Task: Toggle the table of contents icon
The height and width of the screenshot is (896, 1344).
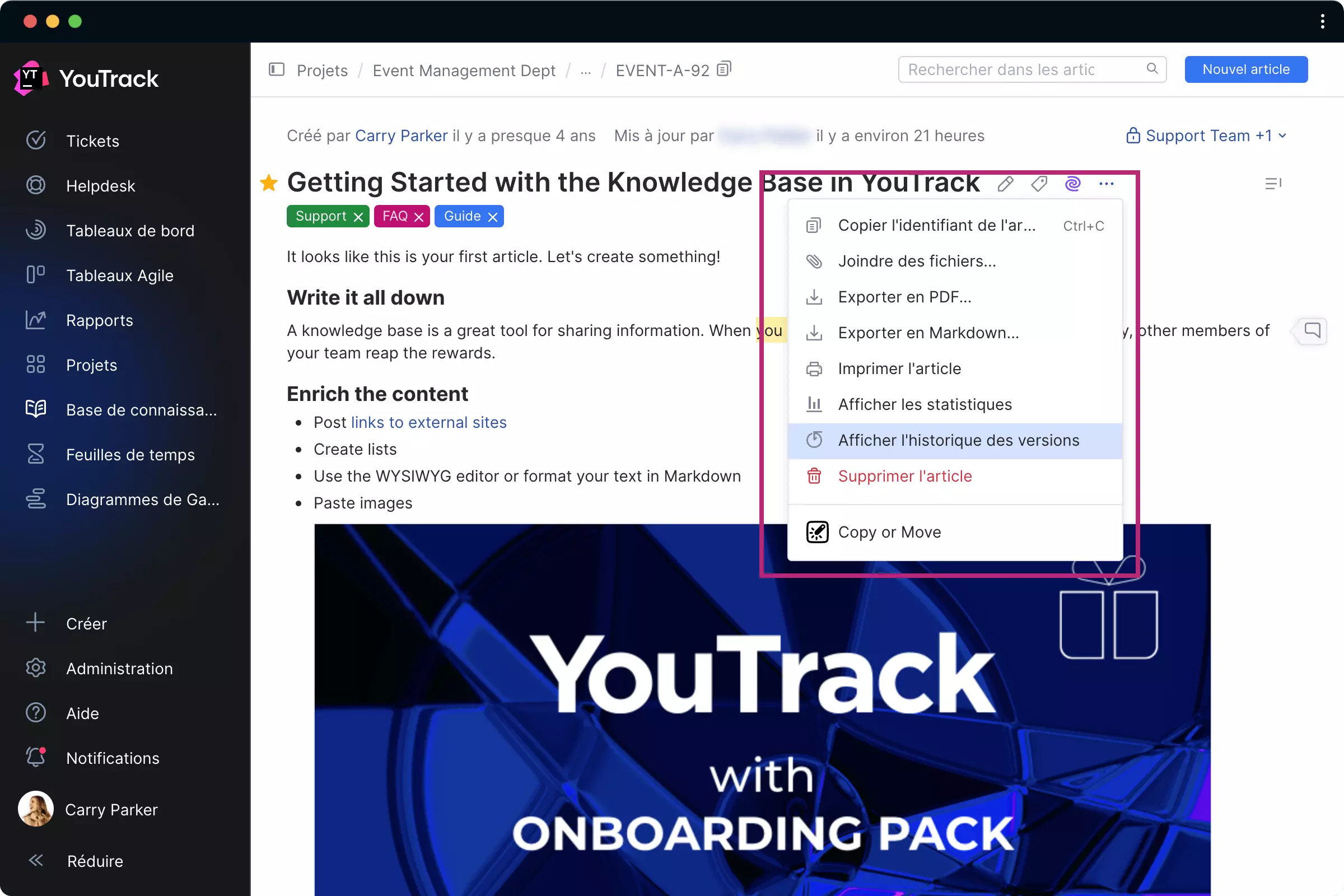Action: pyautogui.click(x=1272, y=184)
